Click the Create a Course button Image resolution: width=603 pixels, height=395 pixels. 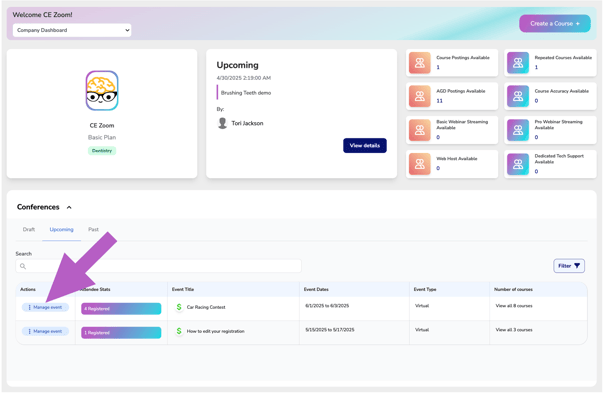point(555,23)
